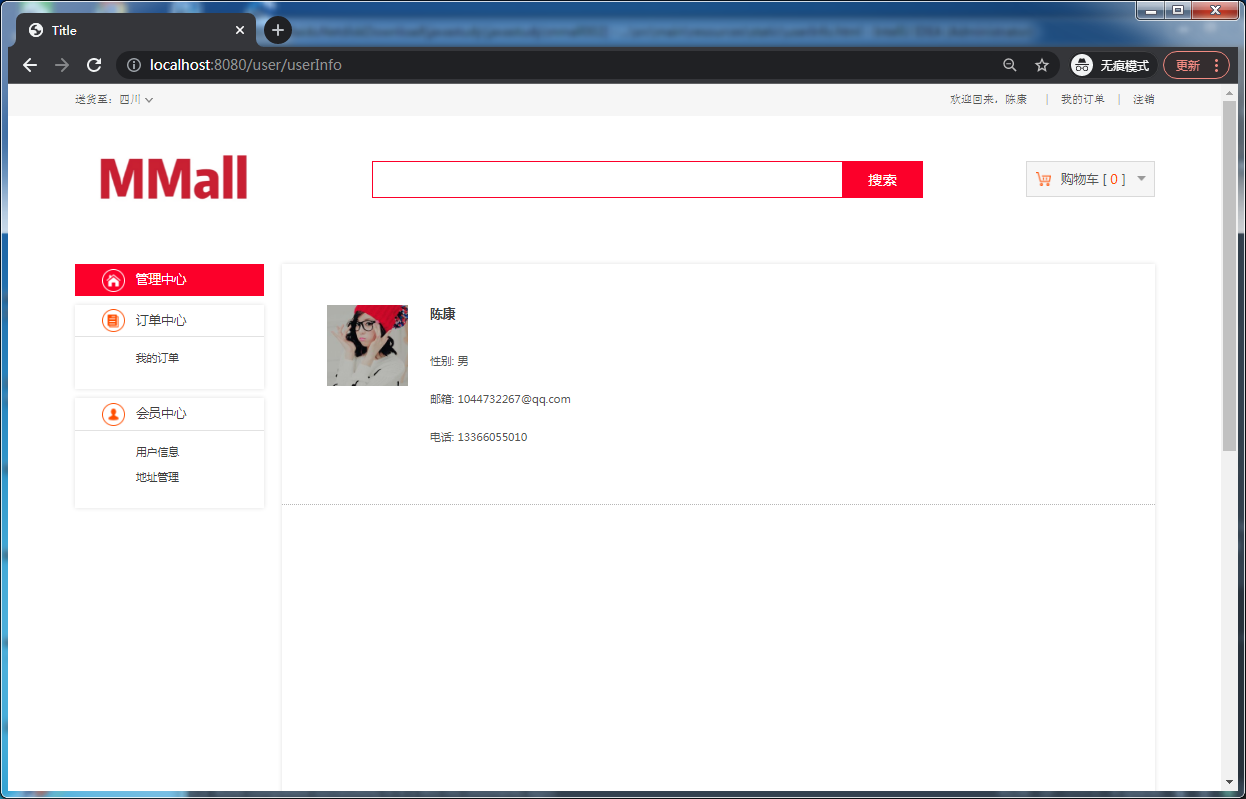The height and width of the screenshot is (799, 1246).
Task: Click the MMall logo
Action: click(x=174, y=178)
